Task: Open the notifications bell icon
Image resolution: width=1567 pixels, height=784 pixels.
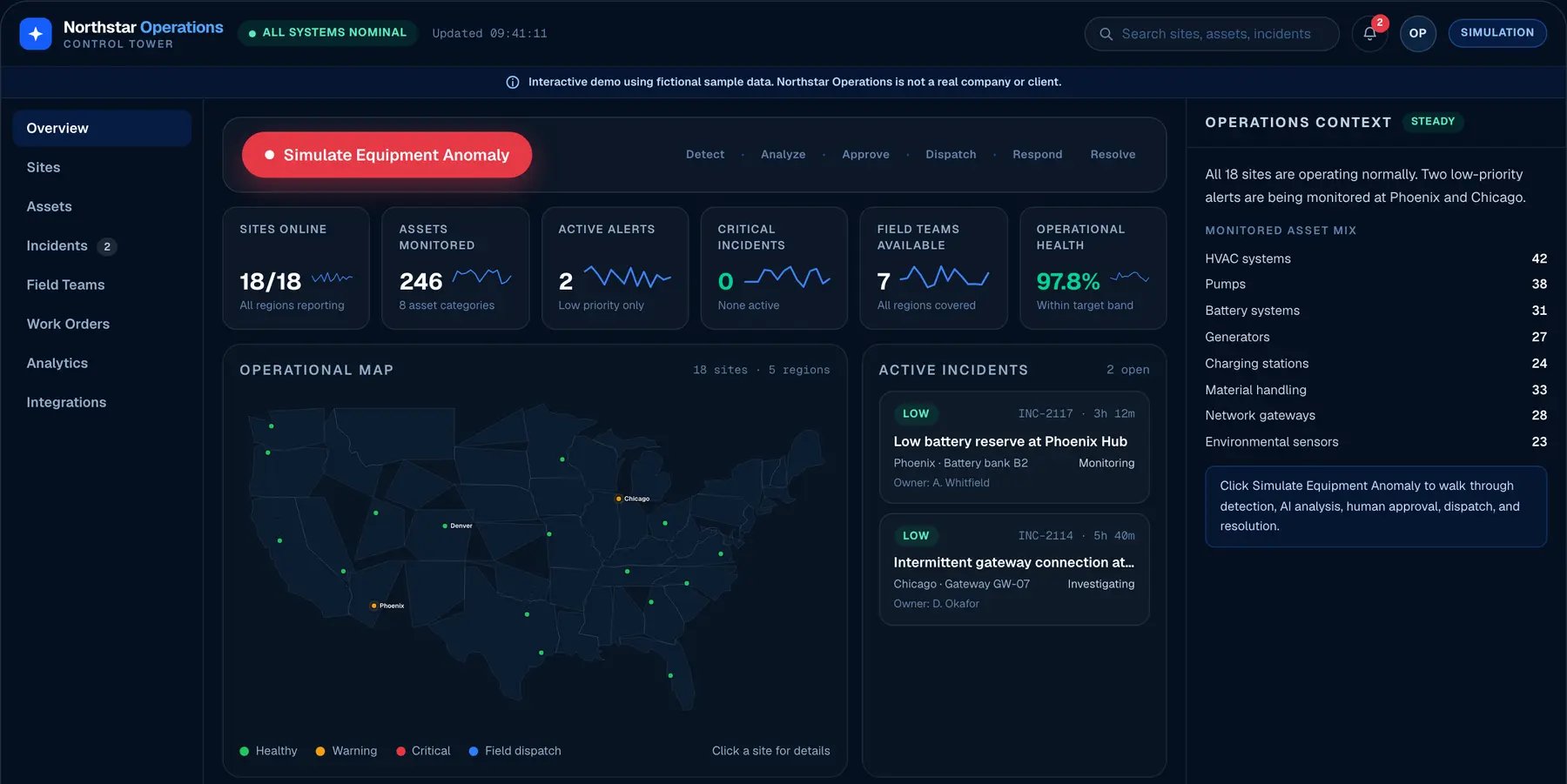Action: [x=1369, y=34]
